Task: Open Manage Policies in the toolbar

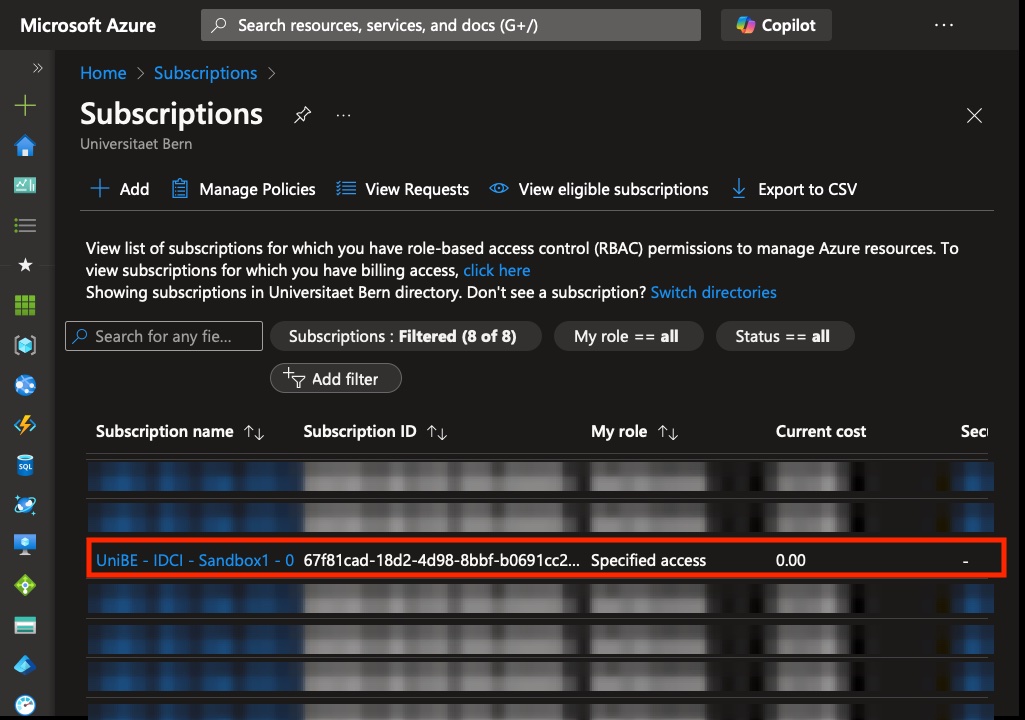Action: [243, 189]
